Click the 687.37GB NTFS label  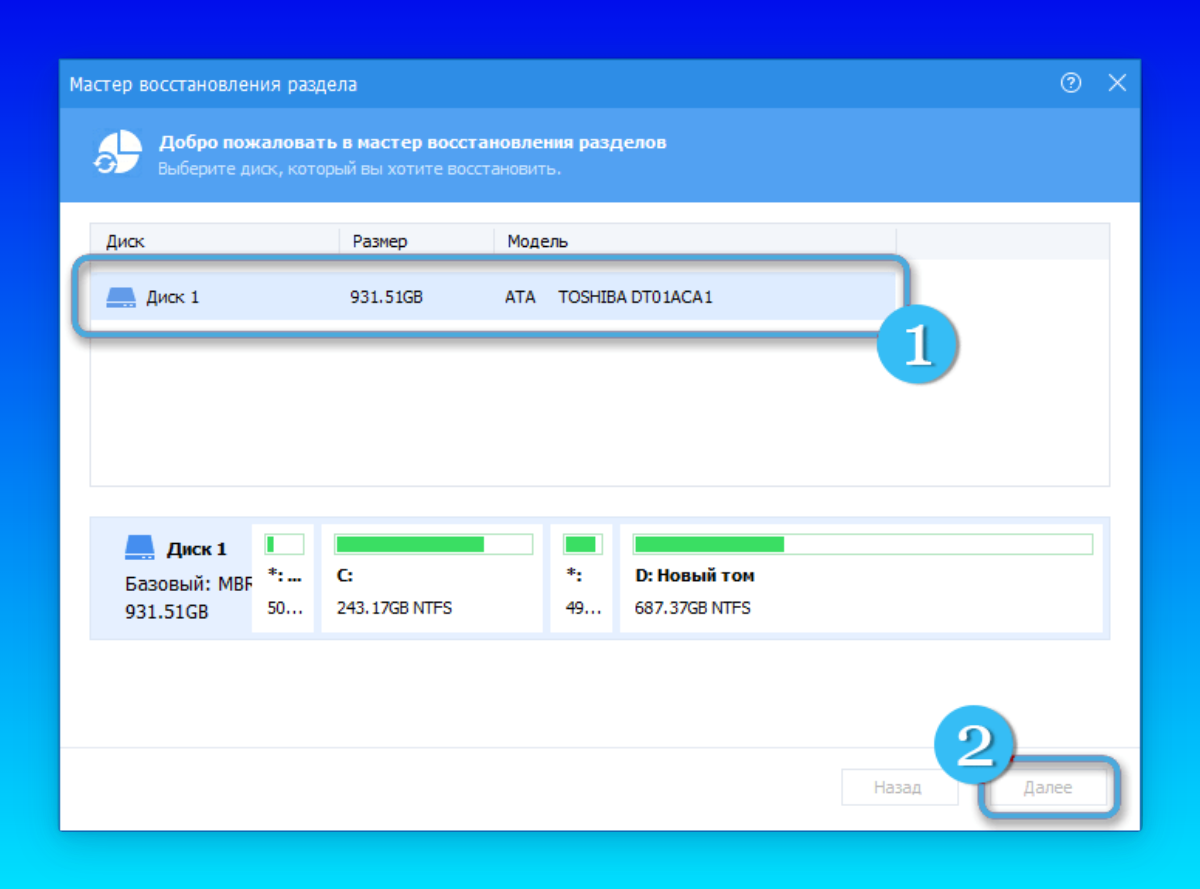tap(692, 607)
